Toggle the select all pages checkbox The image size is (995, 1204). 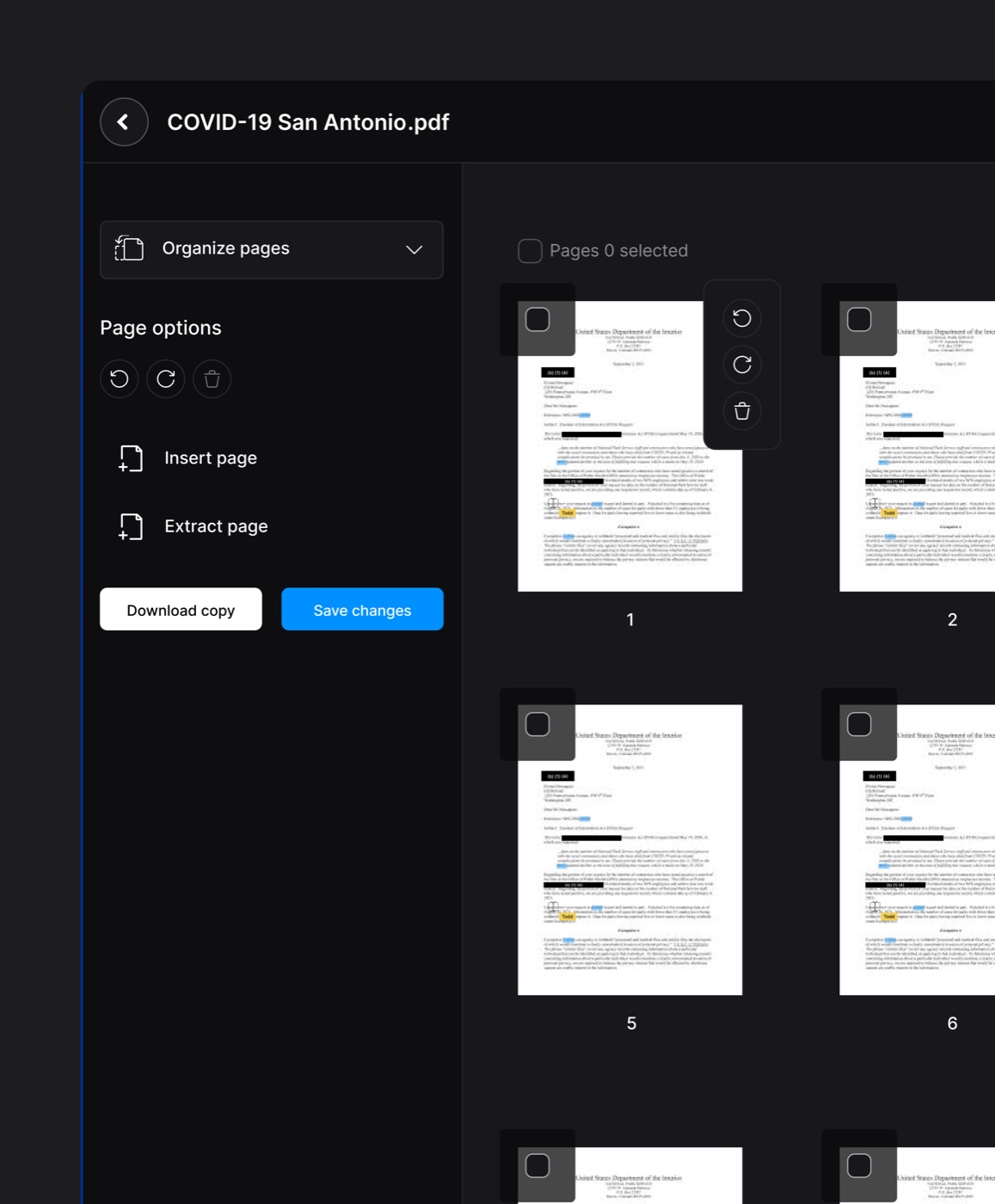pyautogui.click(x=530, y=250)
